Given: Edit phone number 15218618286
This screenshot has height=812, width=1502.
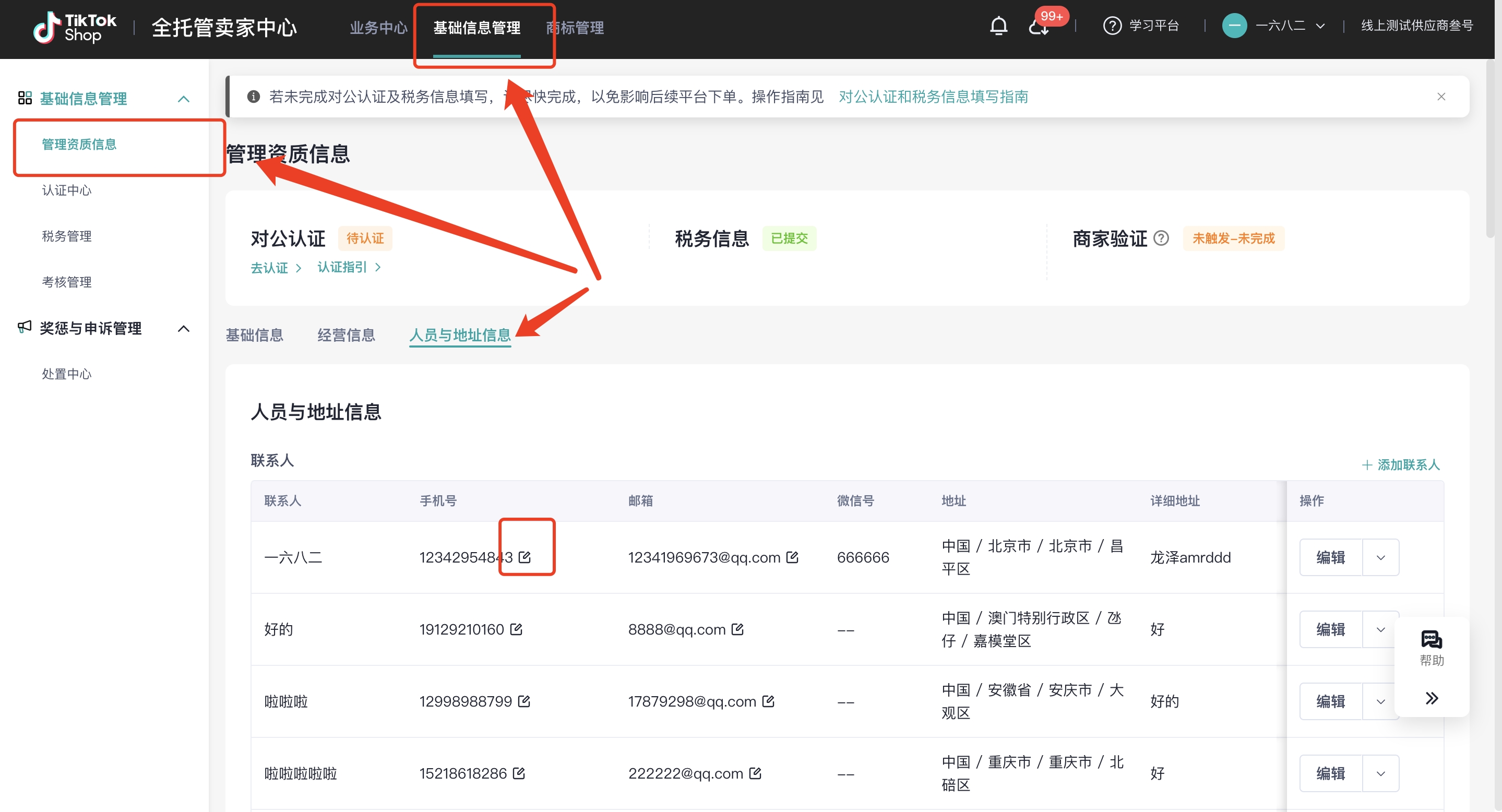Looking at the screenshot, I should tap(518, 773).
